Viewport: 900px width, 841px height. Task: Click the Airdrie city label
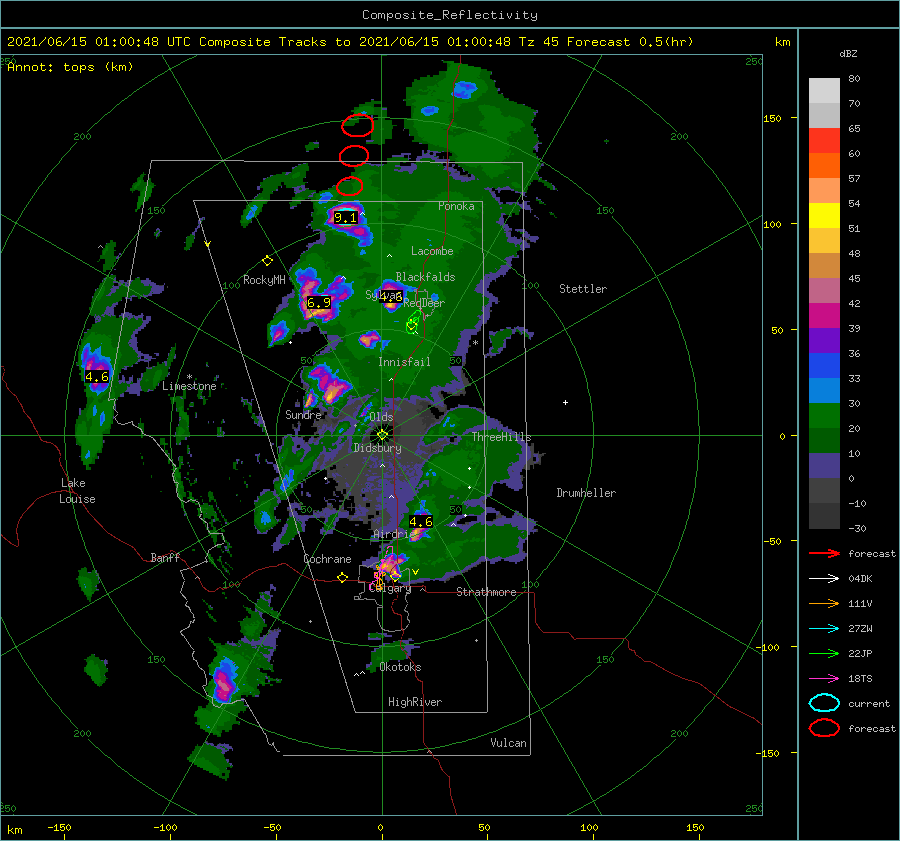pos(394,534)
